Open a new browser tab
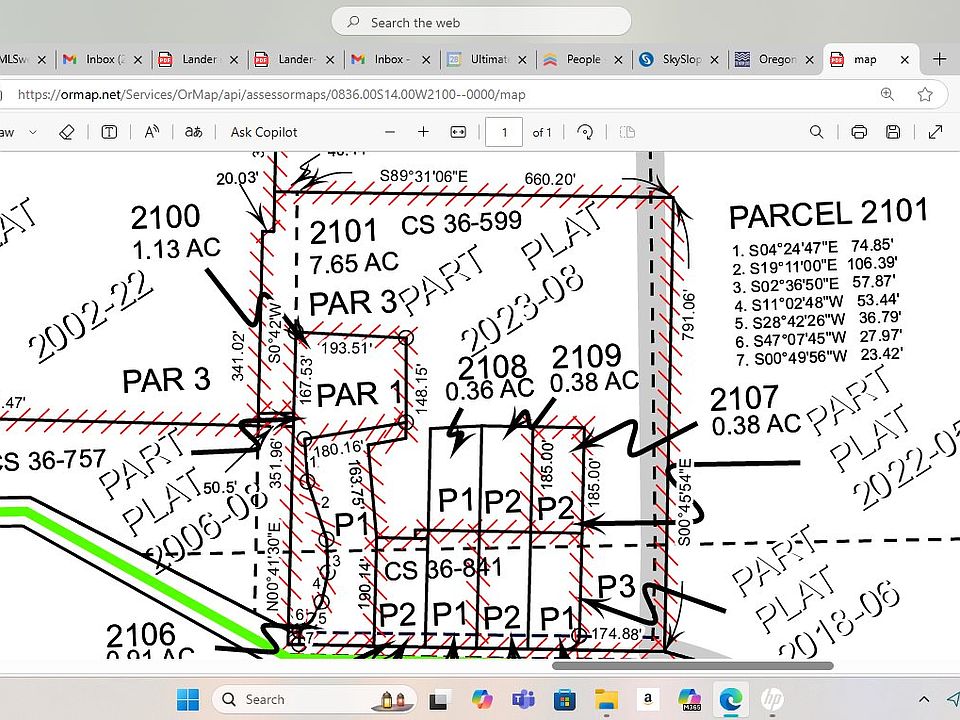This screenshot has height=720, width=960. 940,59
